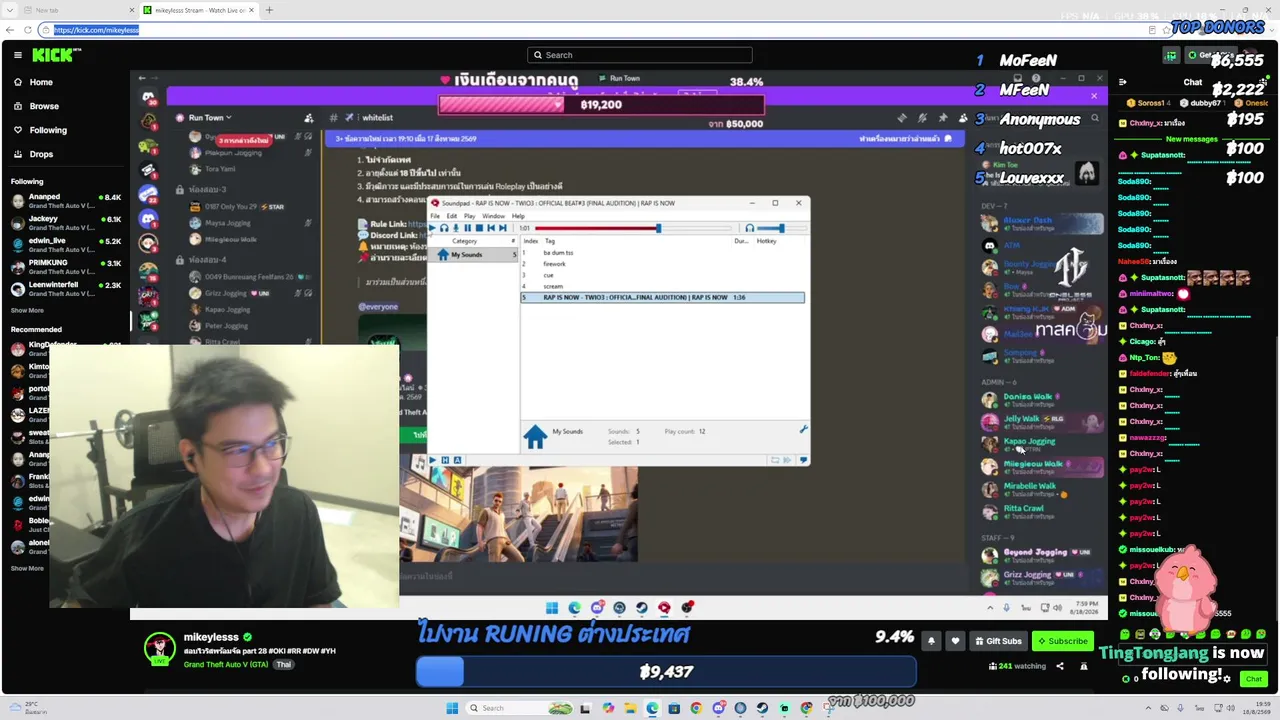Sort the Soundpad list by the Hotkey column
This screenshot has width=1280, height=720.
coord(767,241)
